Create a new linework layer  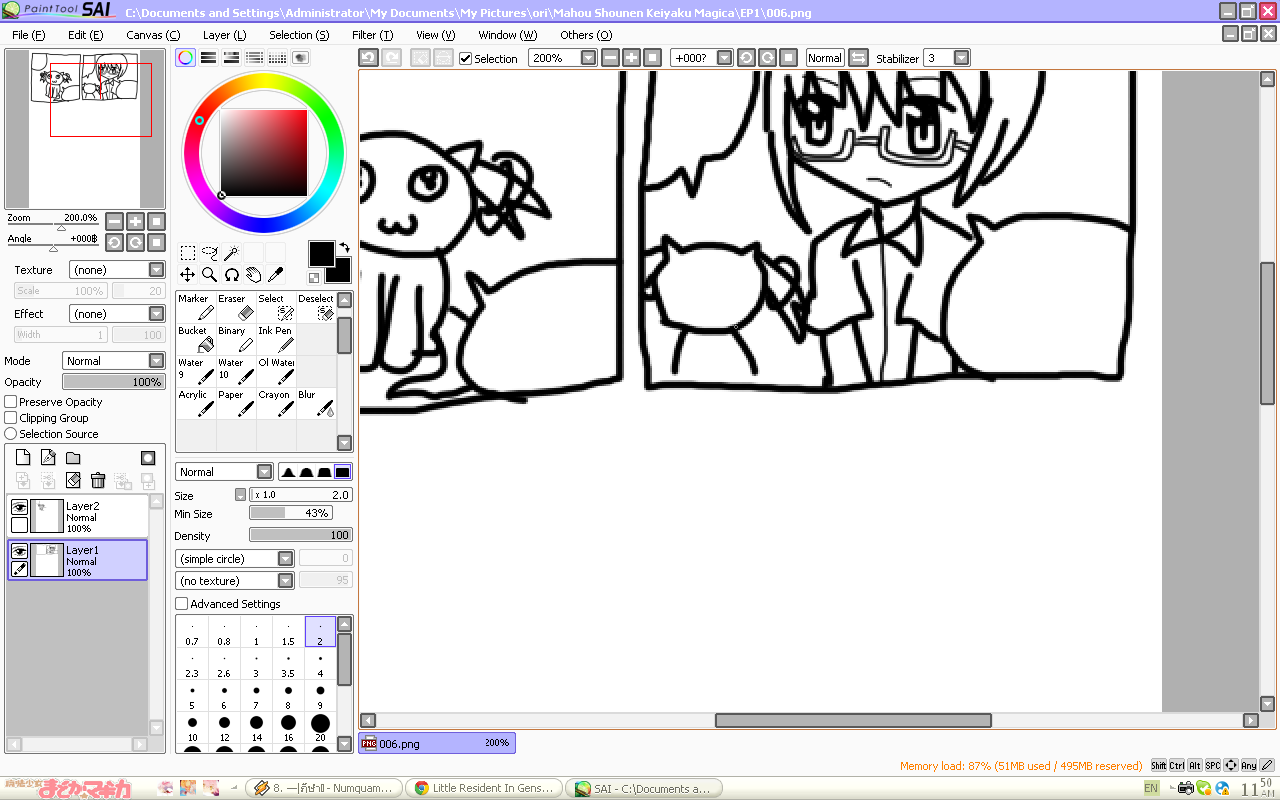tap(48, 458)
